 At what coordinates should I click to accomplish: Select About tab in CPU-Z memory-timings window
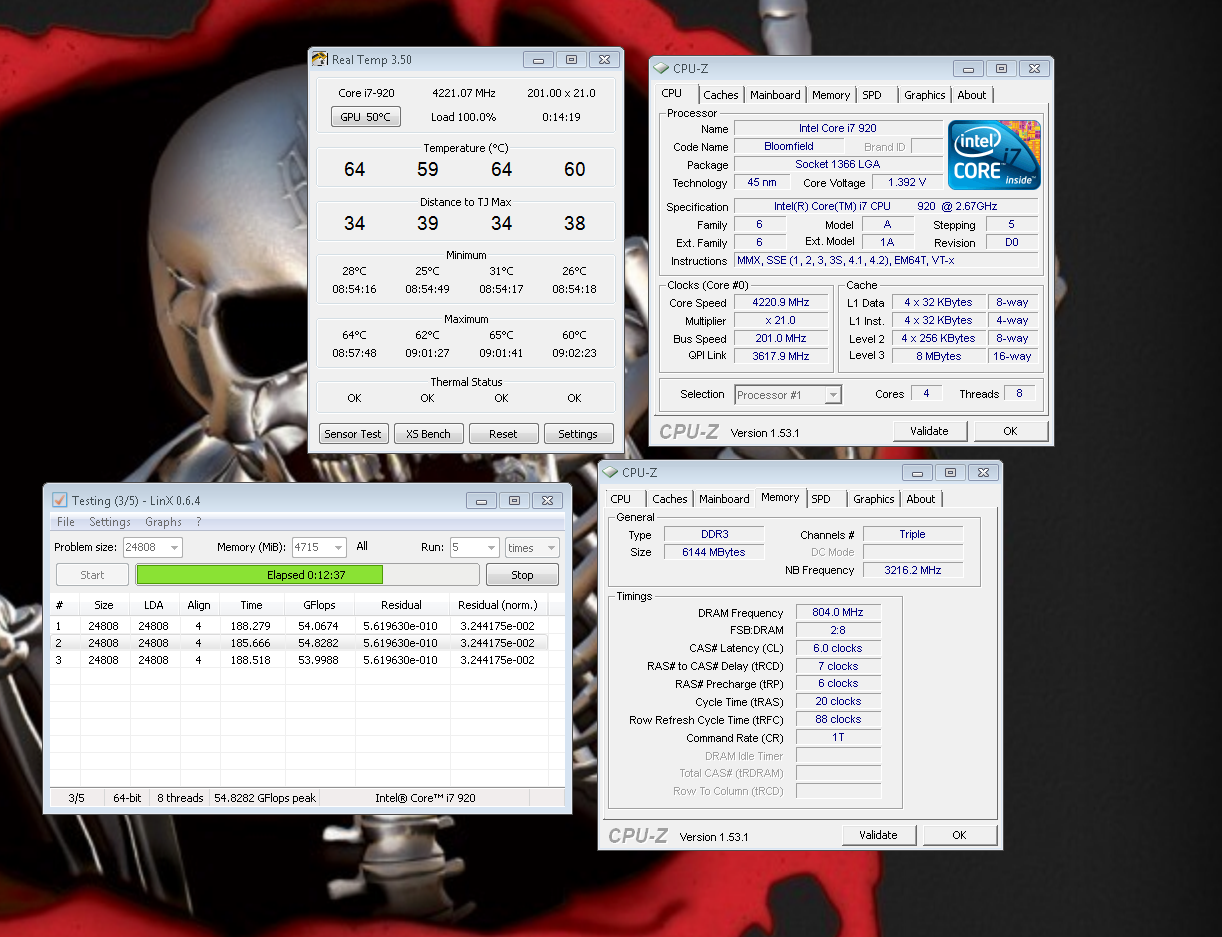coord(921,499)
